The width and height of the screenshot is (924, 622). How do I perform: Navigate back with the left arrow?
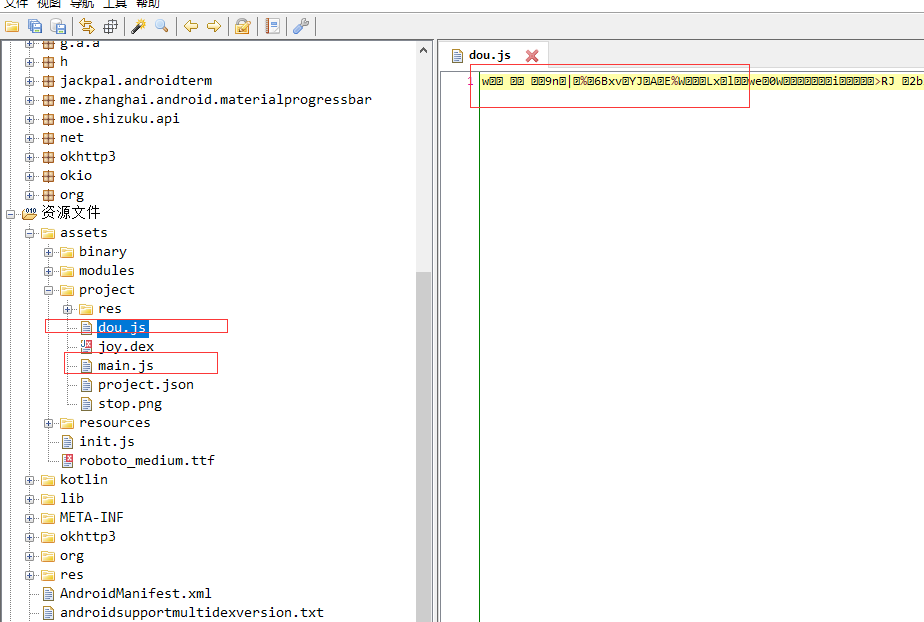click(190, 26)
